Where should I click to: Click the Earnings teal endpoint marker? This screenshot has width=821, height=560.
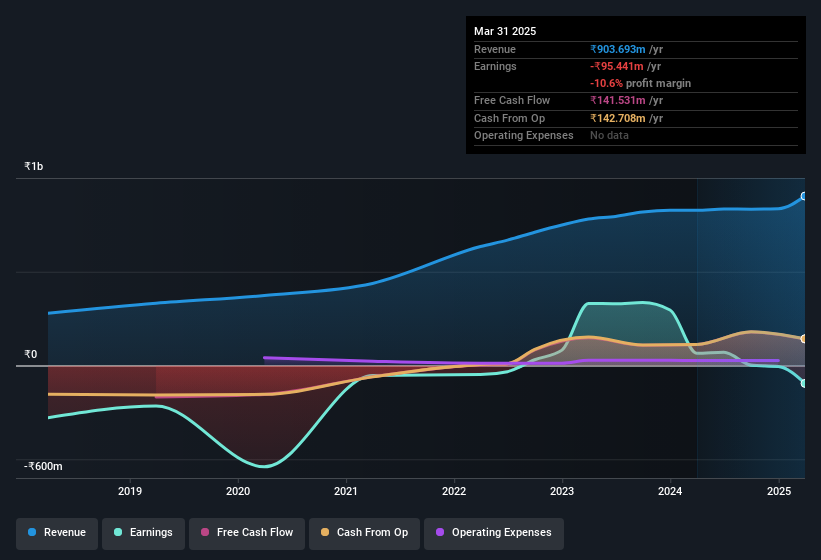coord(804,383)
